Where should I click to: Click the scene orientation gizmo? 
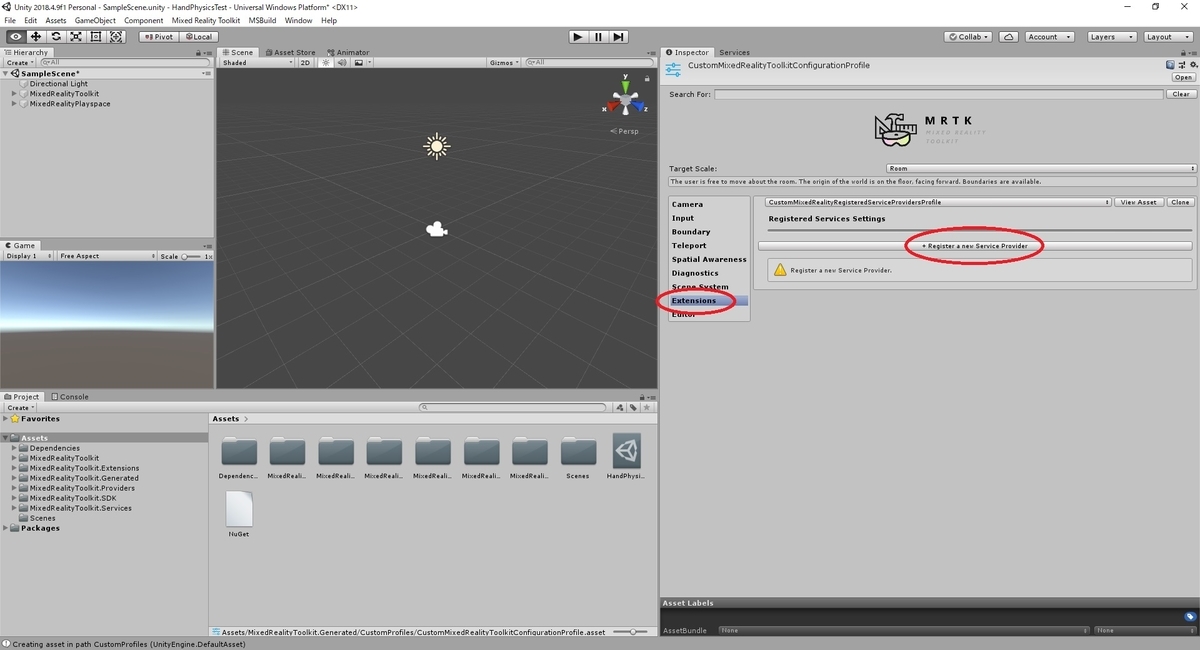tap(626, 100)
